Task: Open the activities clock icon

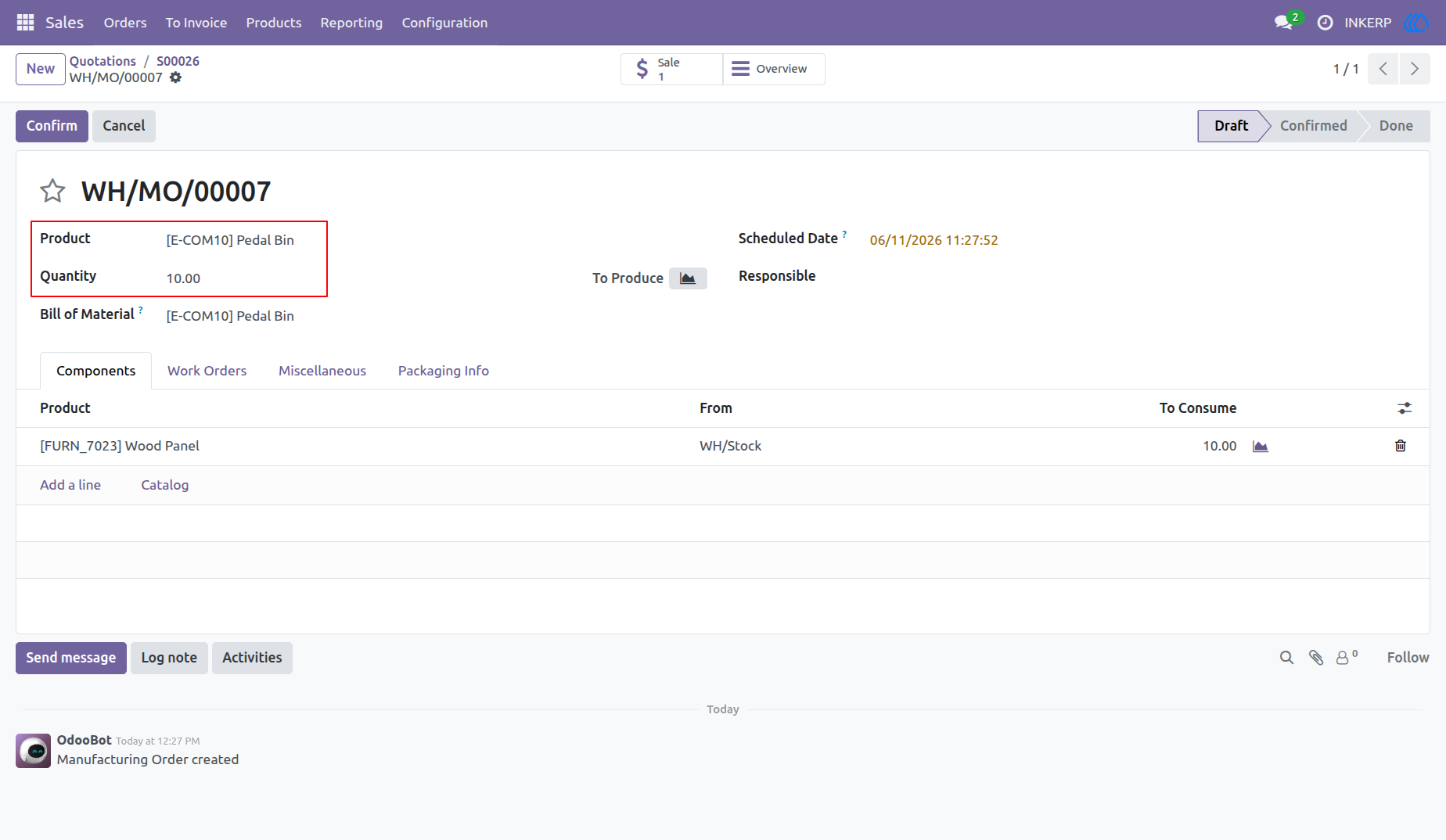Action: coord(1325,23)
